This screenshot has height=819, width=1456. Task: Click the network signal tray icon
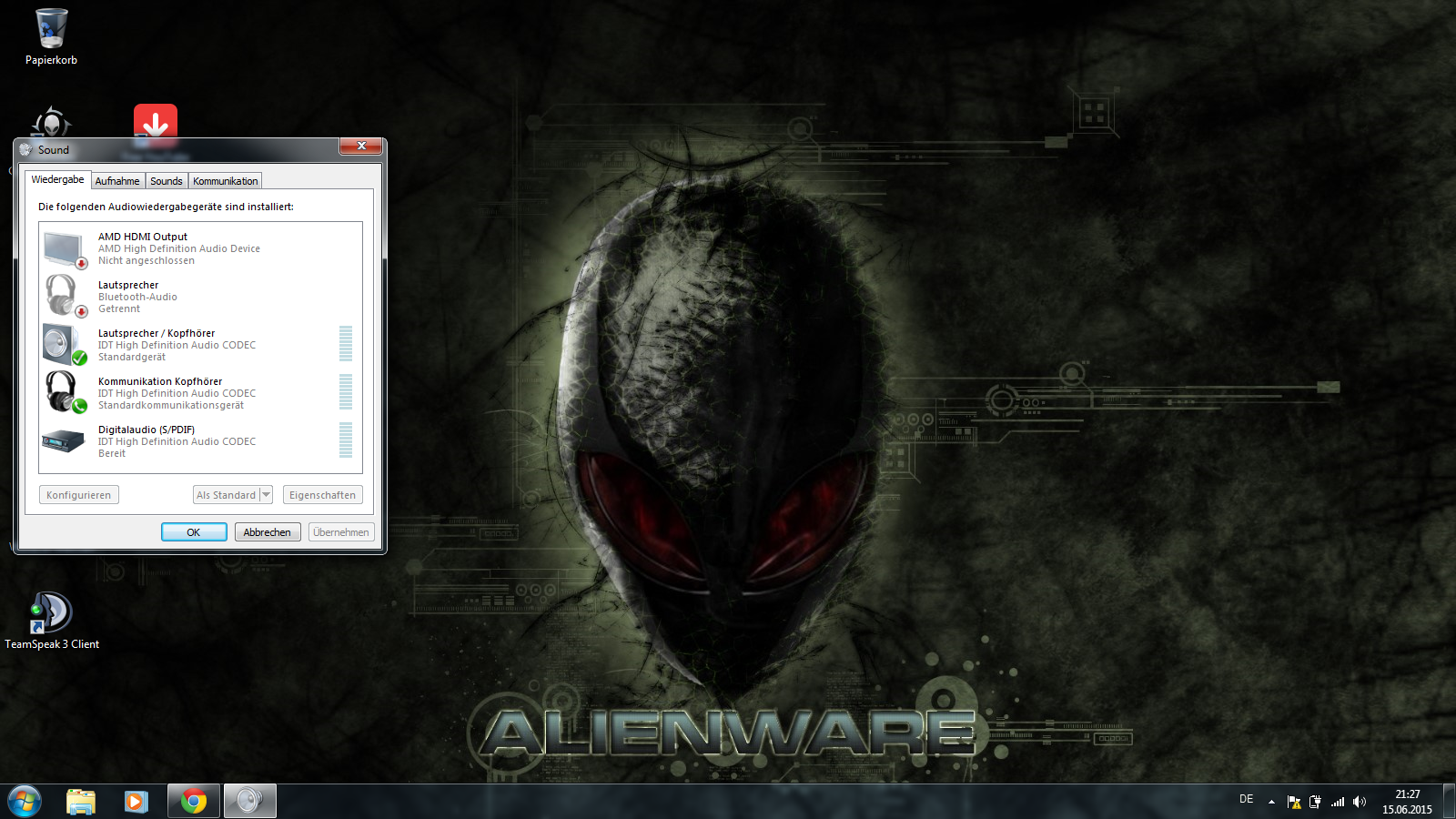(x=1338, y=802)
